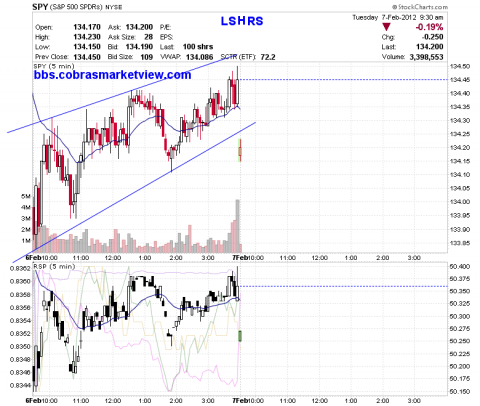Click the tallest gray volume bar at 7Feb open

[x=237, y=226]
